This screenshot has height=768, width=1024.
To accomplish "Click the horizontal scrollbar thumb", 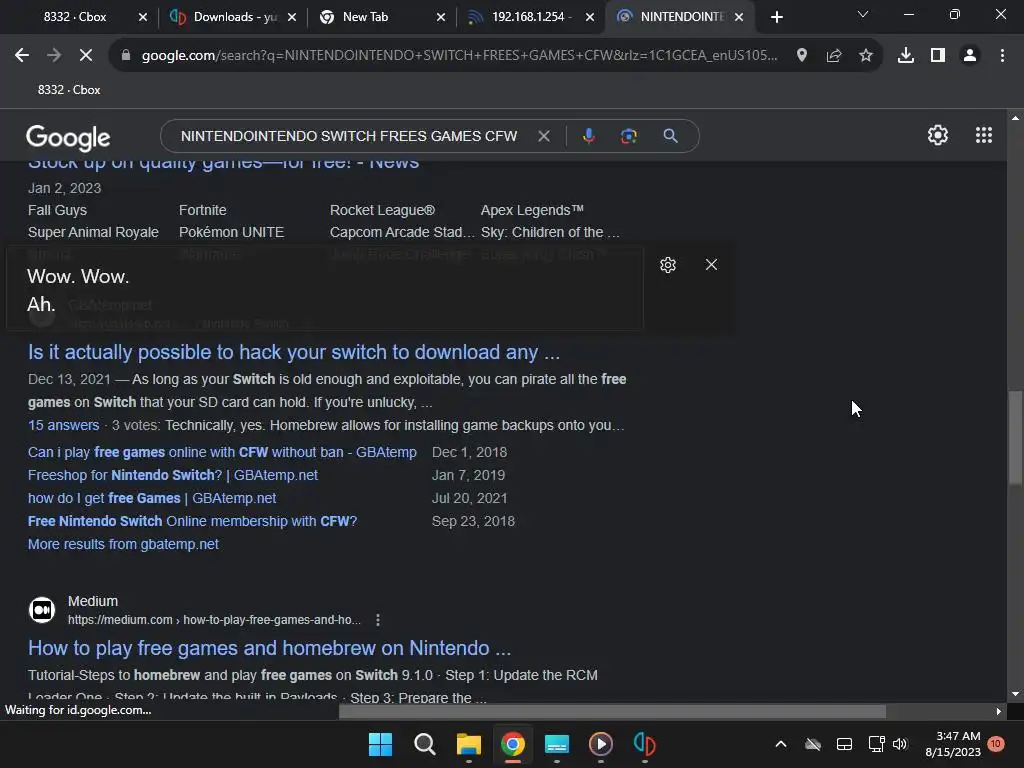I will coord(612,711).
